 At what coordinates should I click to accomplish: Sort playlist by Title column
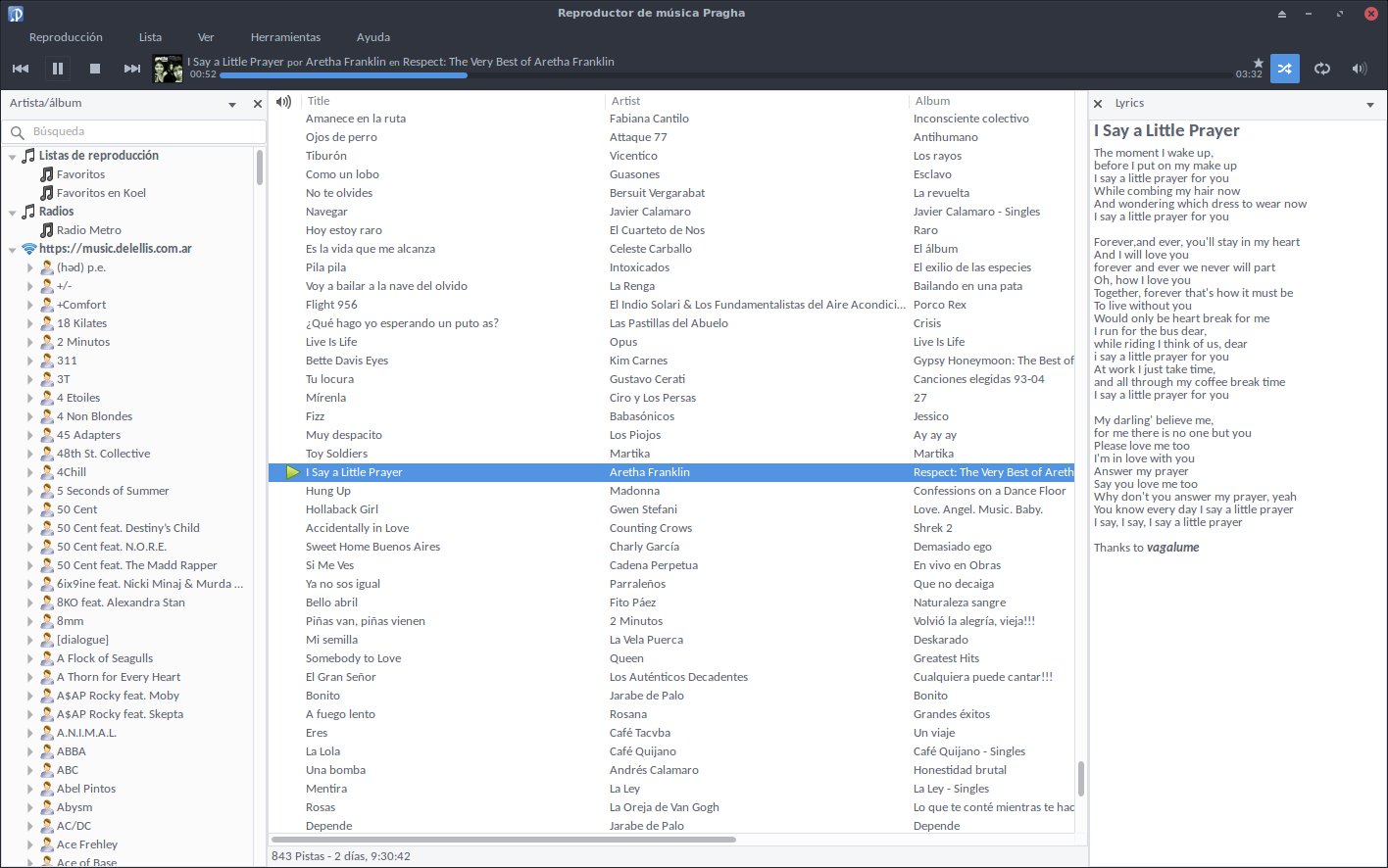[453, 101]
